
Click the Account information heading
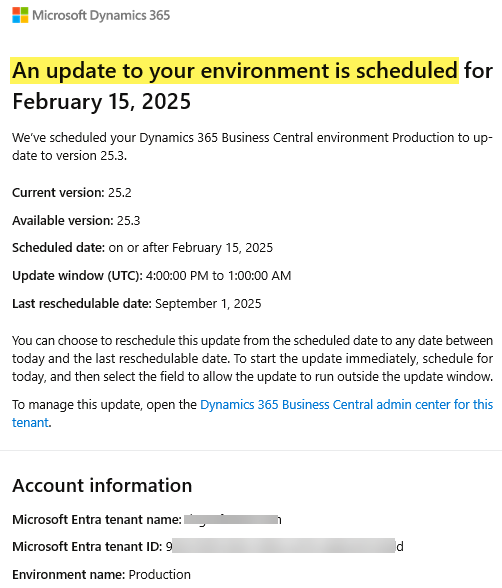(x=102, y=486)
